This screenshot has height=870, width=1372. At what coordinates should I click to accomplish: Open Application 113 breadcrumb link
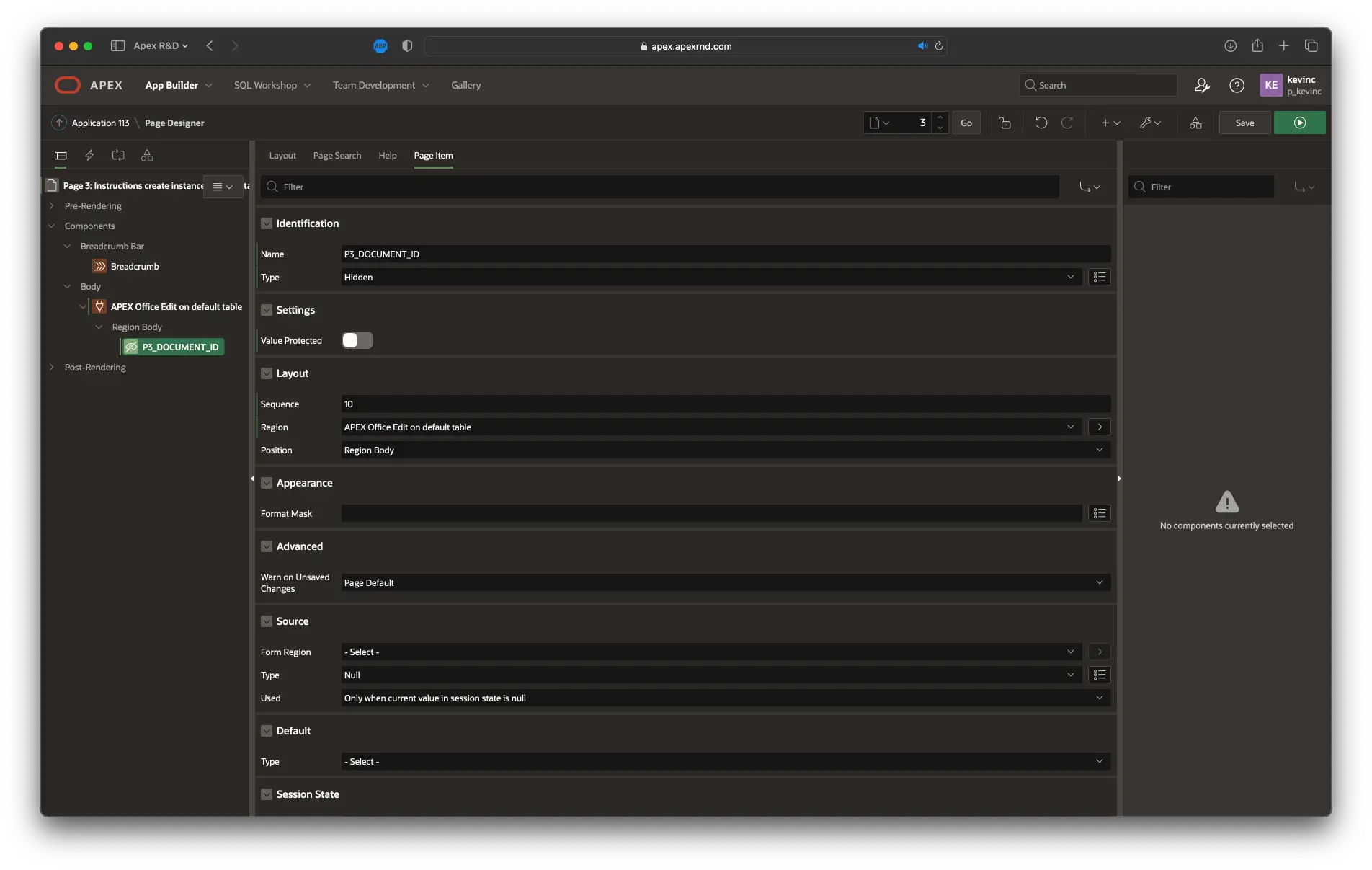pos(100,123)
